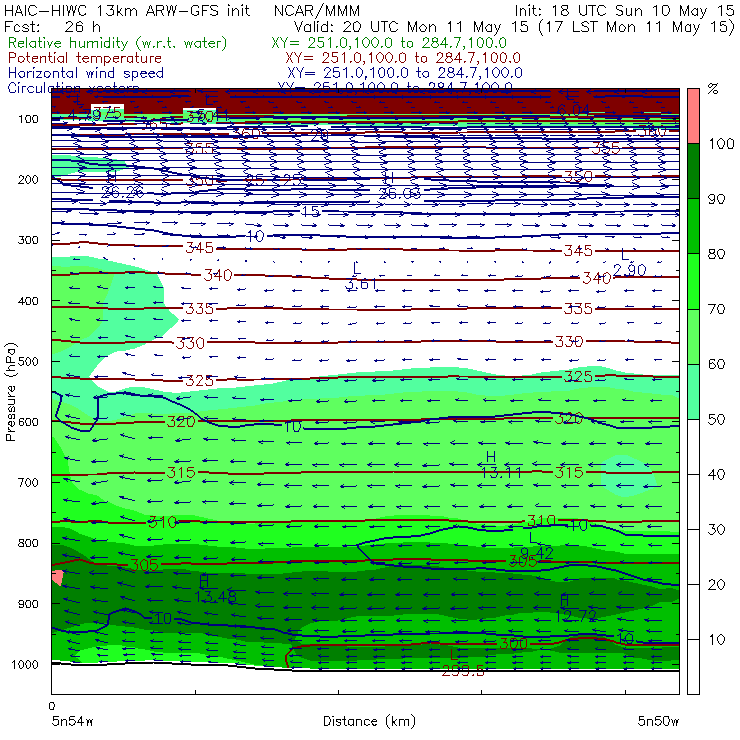Click the '300' pressure axis tick label
Screen dimensions: 740x740
pos(28,240)
